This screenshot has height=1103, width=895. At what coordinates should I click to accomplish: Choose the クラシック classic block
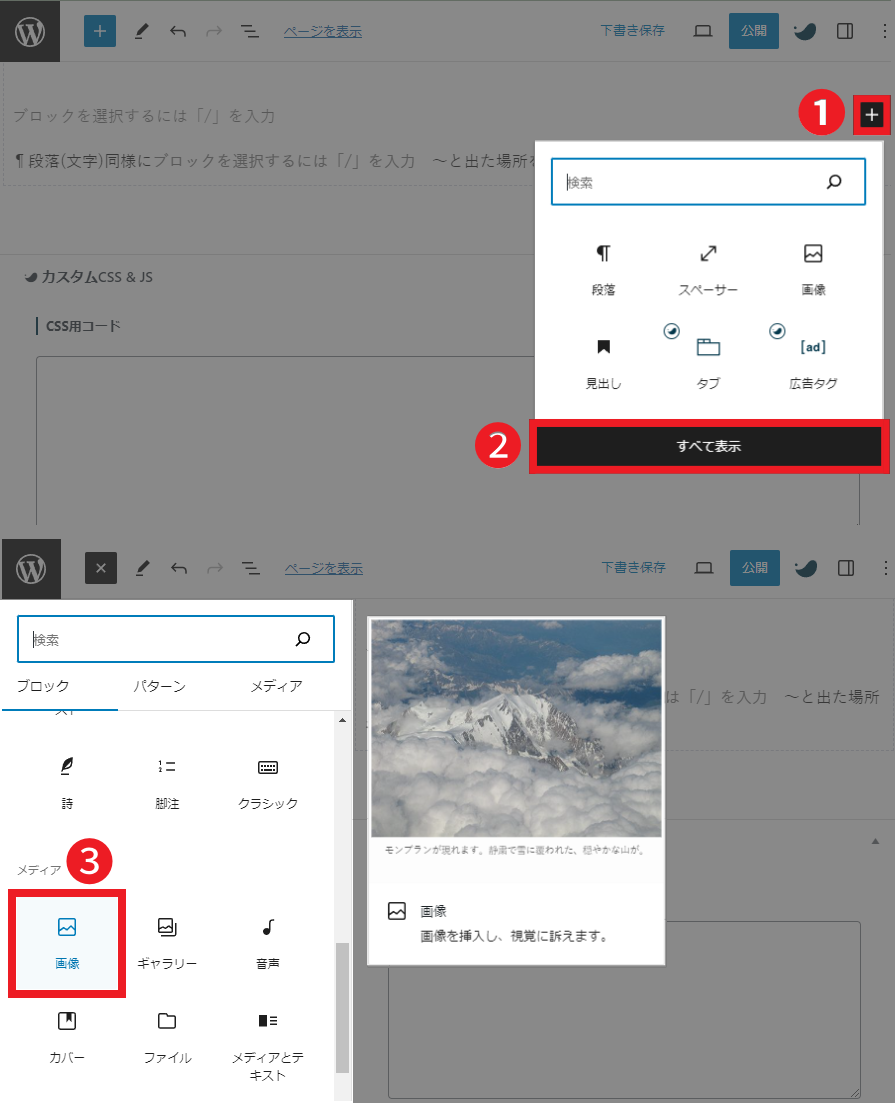tap(267, 782)
